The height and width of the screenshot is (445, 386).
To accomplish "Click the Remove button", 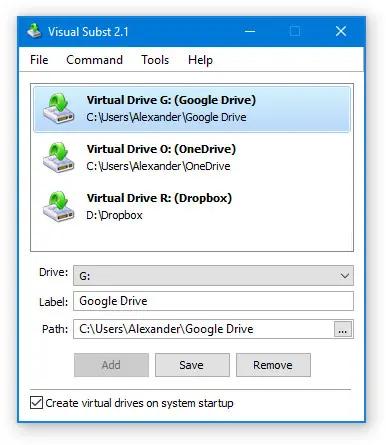I will tap(273, 365).
